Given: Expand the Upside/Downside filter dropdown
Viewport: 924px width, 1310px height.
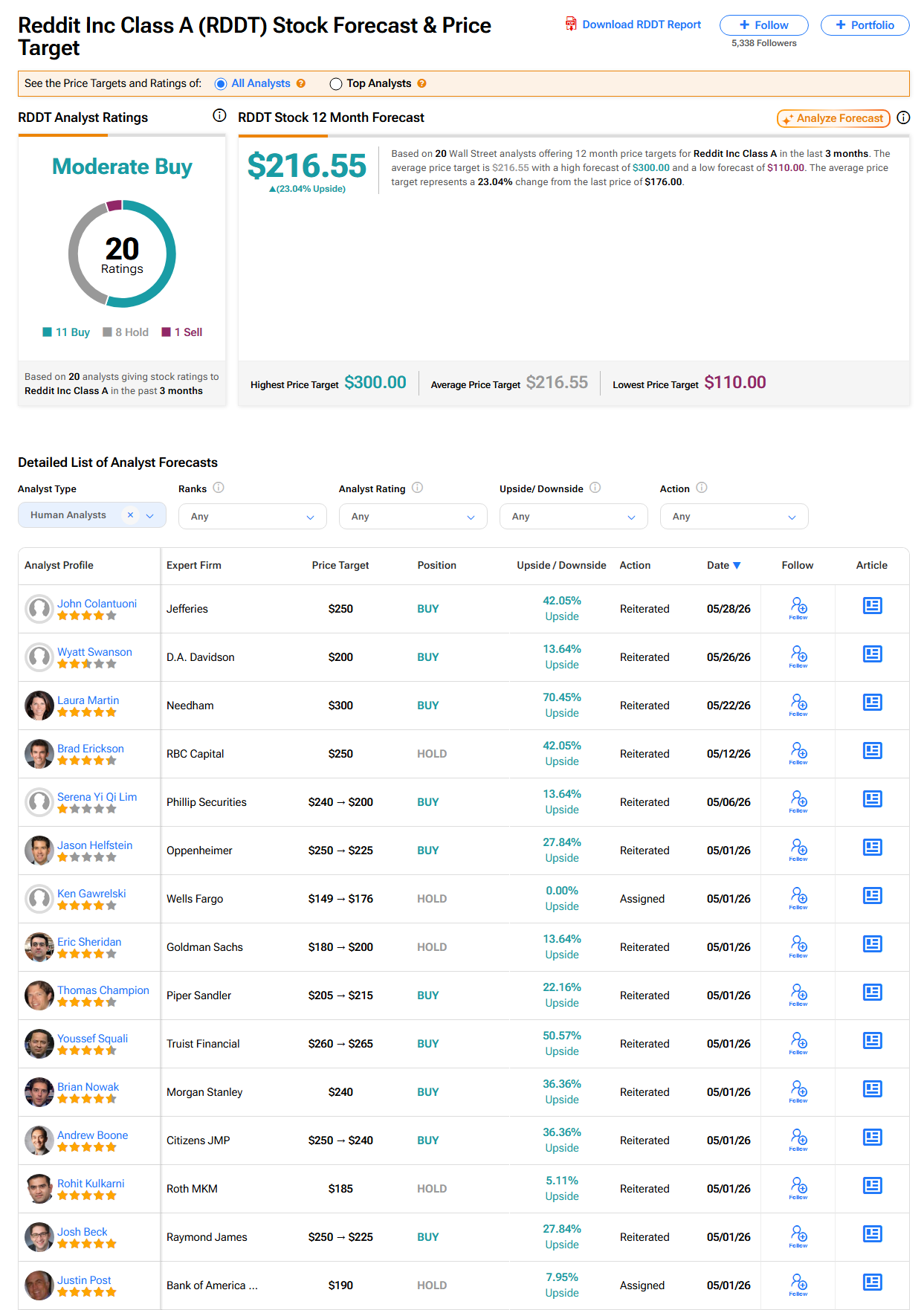Looking at the screenshot, I should [574, 517].
